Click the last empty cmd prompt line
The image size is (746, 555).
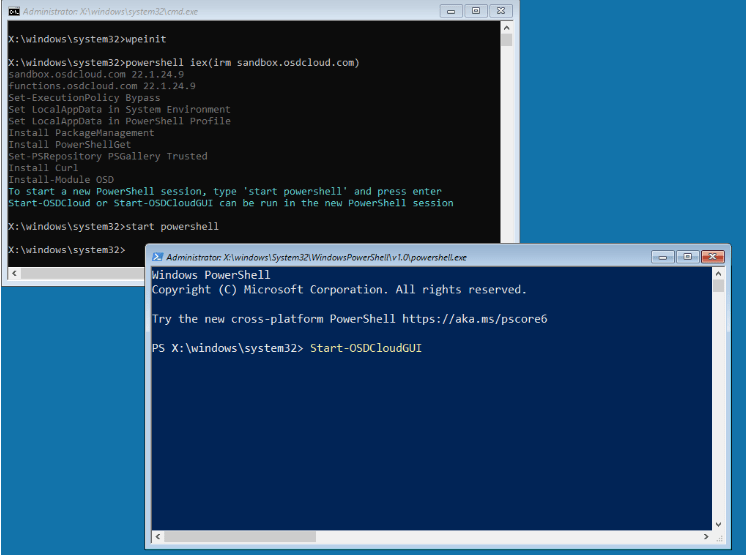tap(67, 250)
